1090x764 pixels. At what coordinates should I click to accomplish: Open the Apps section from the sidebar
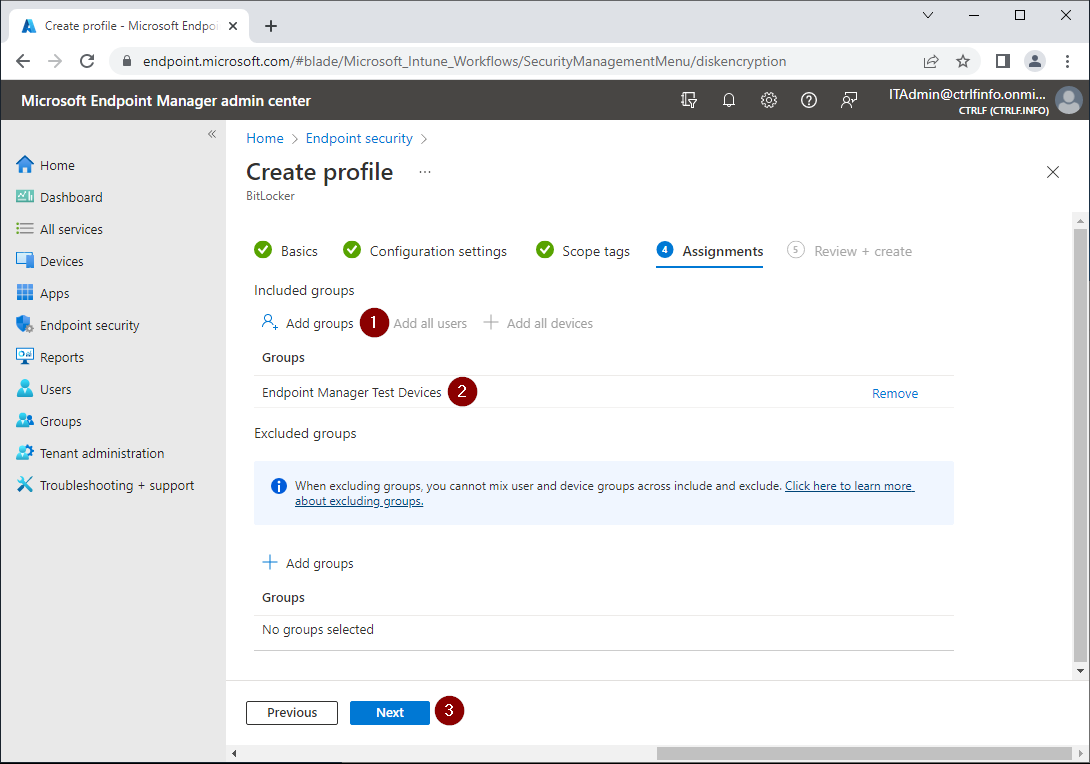coord(24,292)
